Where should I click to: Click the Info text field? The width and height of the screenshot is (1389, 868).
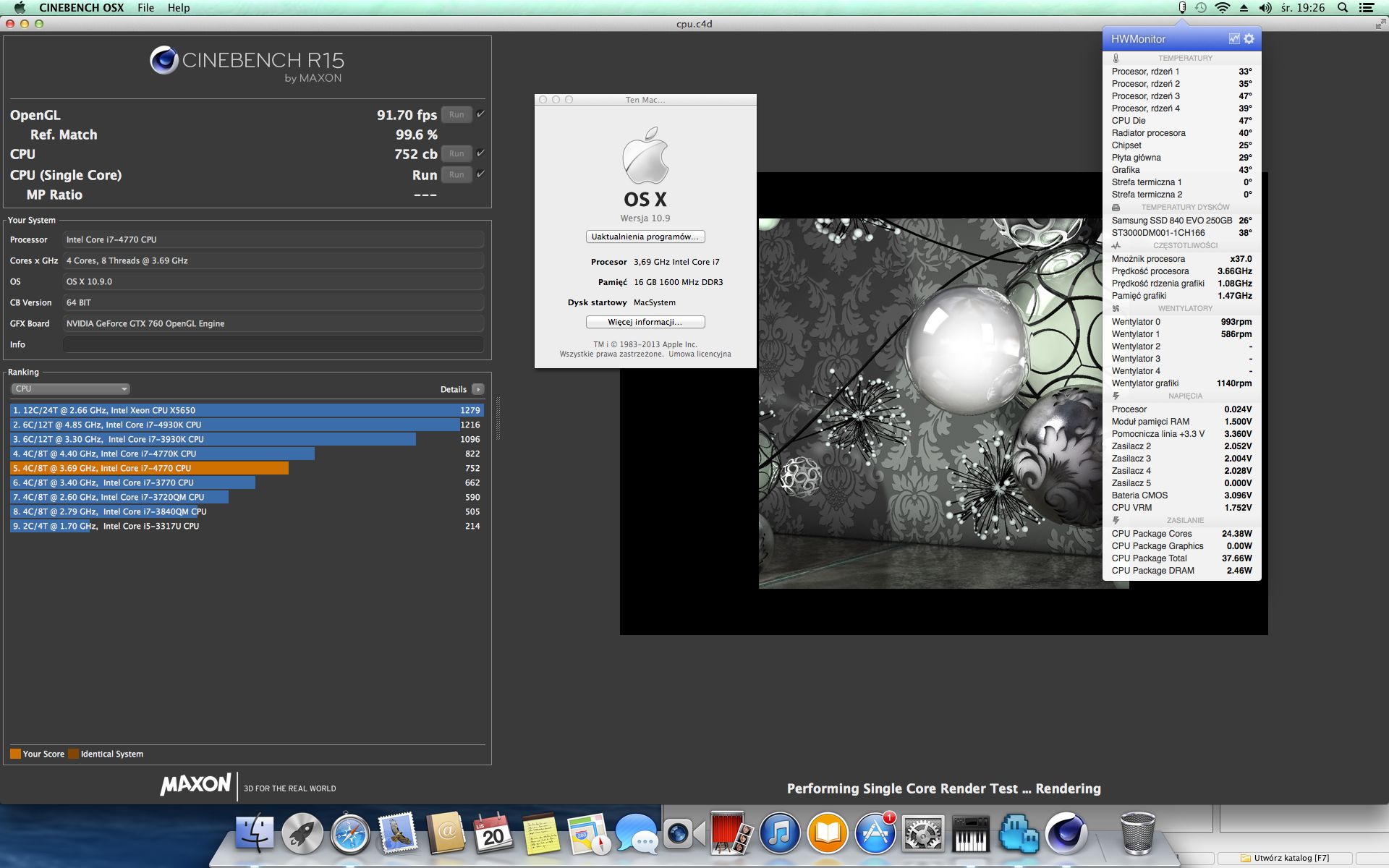273,344
